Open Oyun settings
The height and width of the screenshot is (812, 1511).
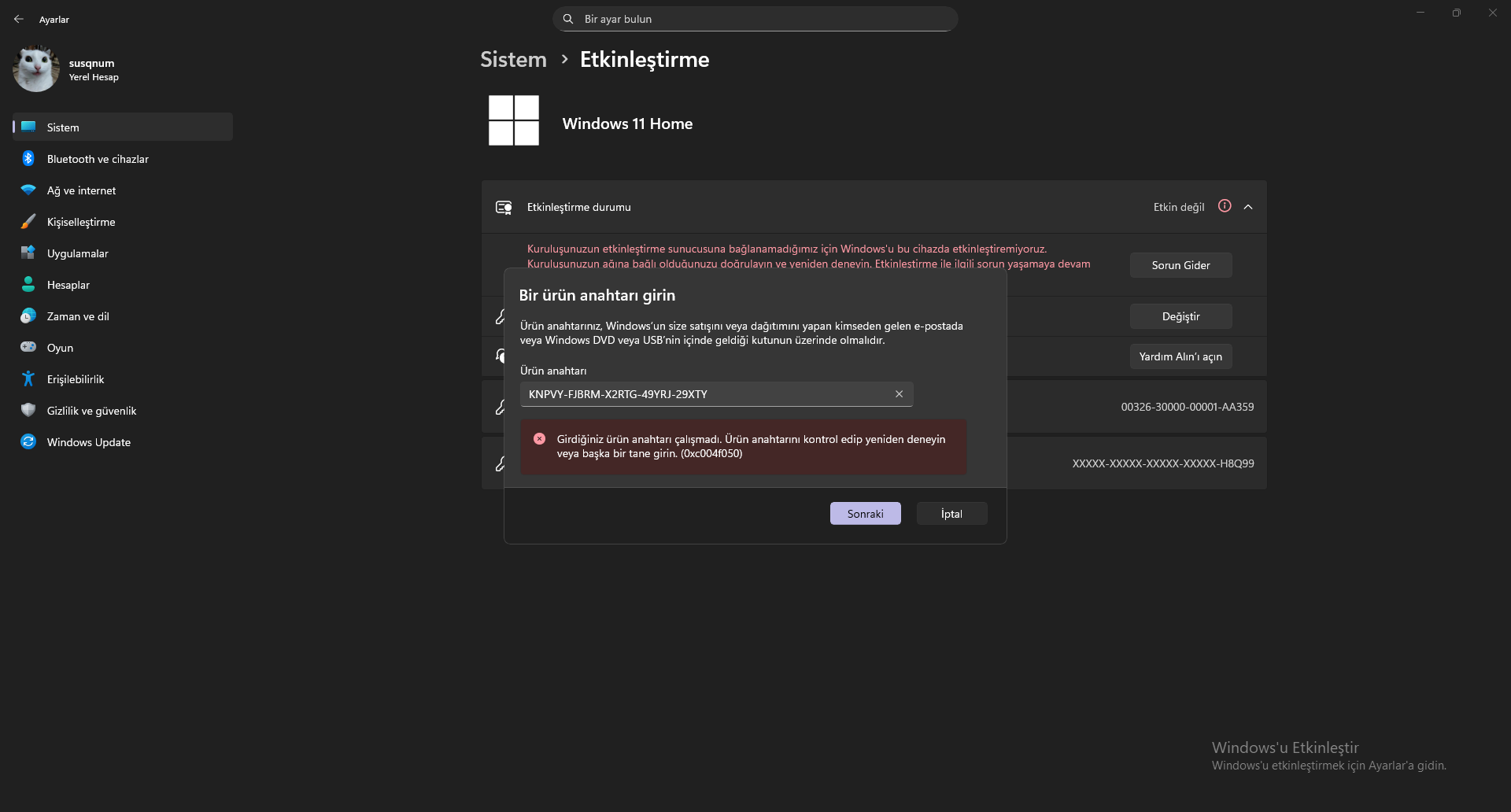pos(123,347)
